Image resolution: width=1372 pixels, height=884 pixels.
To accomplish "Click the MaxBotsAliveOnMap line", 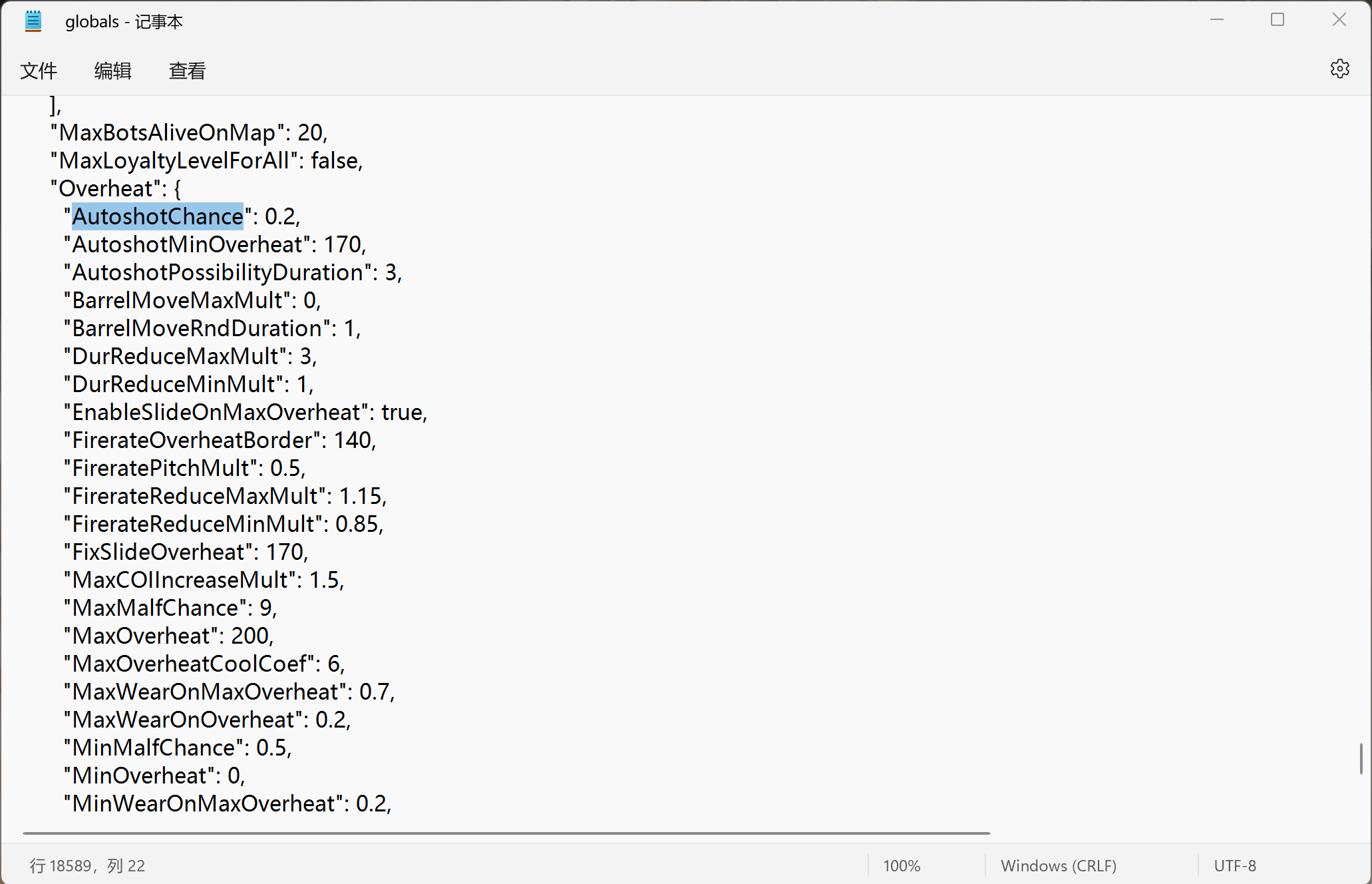I will (x=190, y=132).
